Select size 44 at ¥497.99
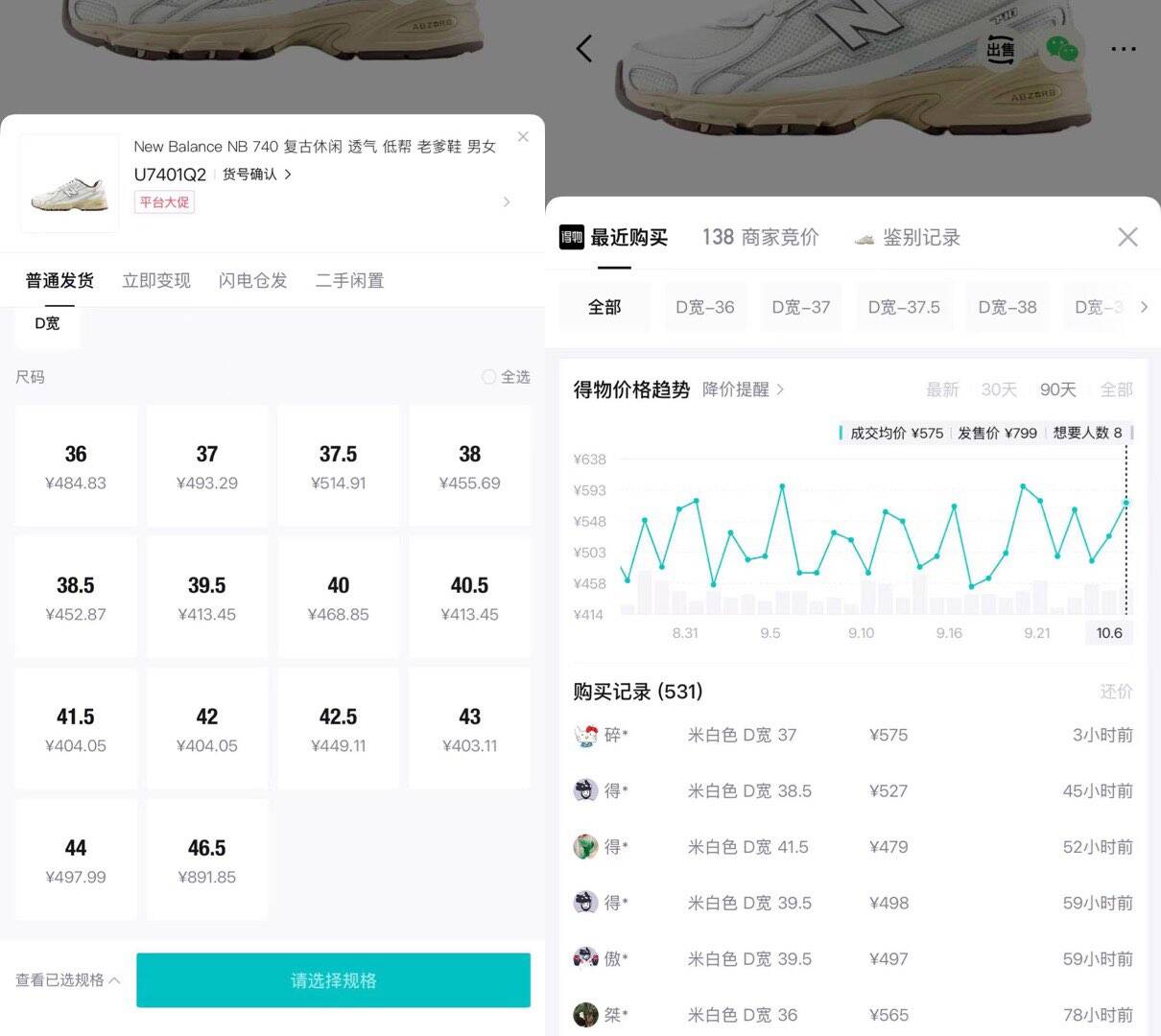This screenshot has width=1161, height=1036. point(76,859)
